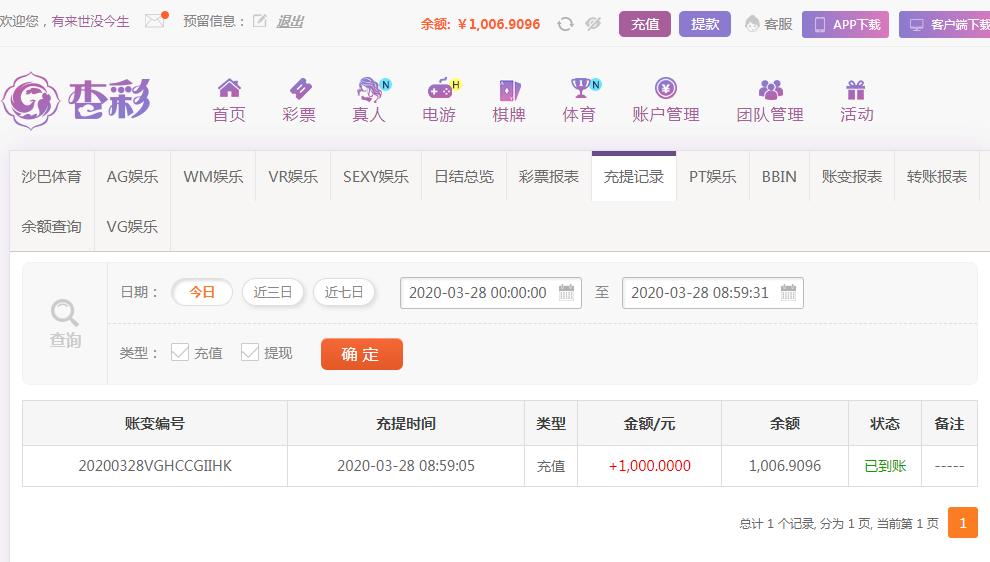Click the refresh balance icon
Screen dimensions: 990x562
click(x=565, y=24)
